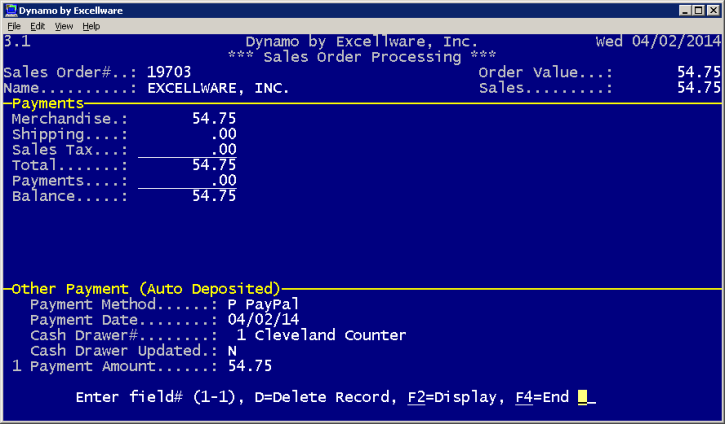Click the Cash Drawer# label
The height and width of the screenshot is (424, 725).
point(123,335)
